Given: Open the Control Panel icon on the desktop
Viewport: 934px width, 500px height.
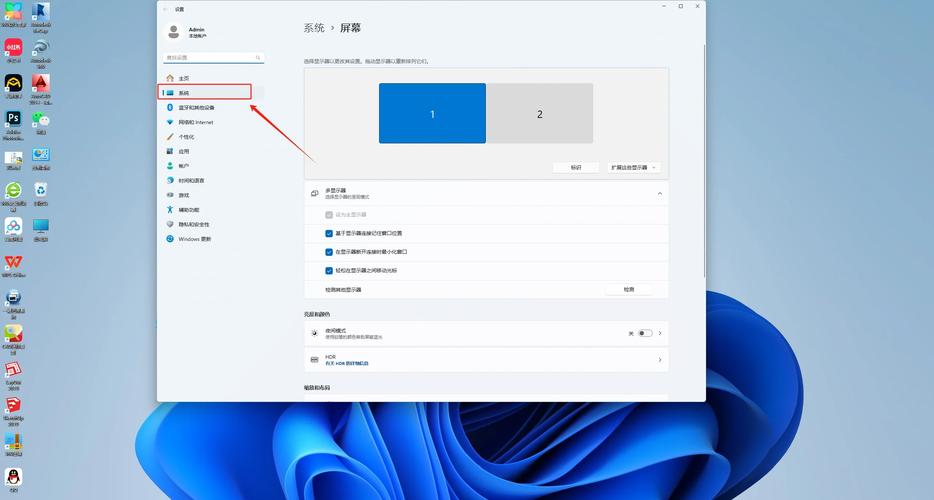Looking at the screenshot, I should tap(41, 154).
